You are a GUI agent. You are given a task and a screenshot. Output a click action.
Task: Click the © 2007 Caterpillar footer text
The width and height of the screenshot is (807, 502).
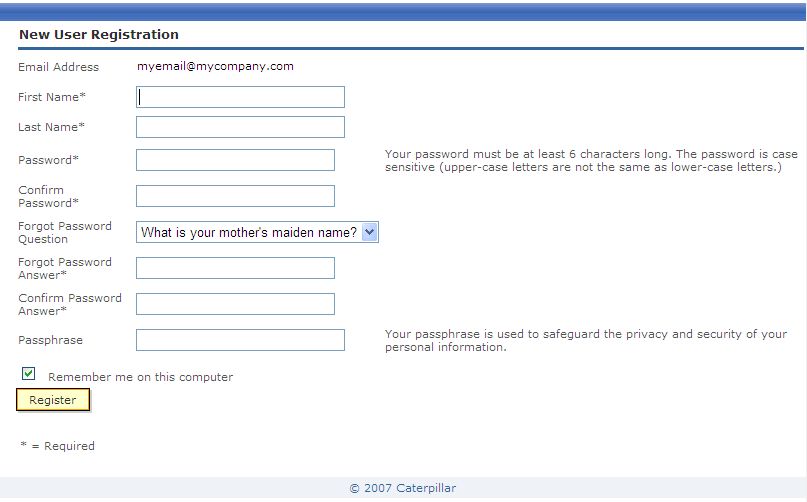pyautogui.click(x=403, y=488)
